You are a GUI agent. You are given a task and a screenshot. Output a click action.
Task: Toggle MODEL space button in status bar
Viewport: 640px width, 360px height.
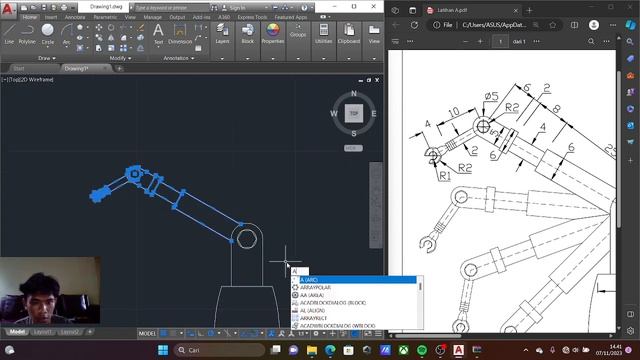coord(147,333)
